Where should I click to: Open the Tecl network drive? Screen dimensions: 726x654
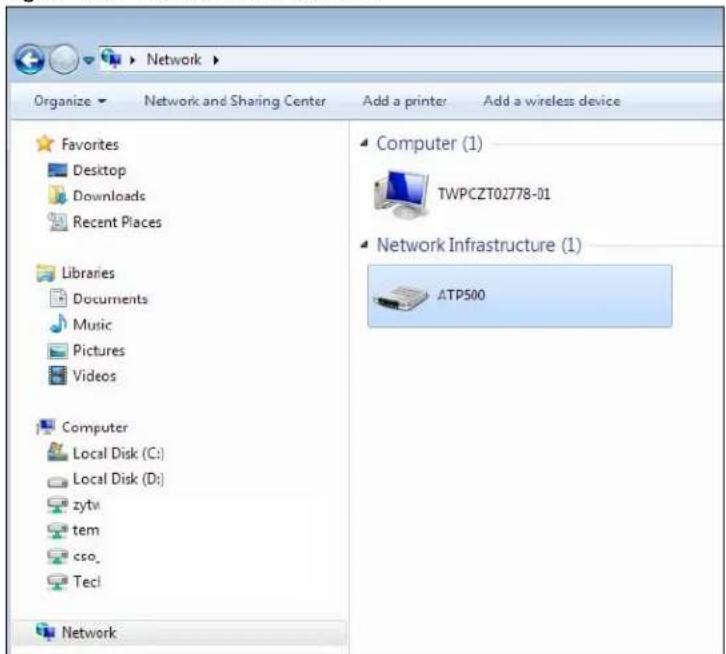[x=87, y=581]
